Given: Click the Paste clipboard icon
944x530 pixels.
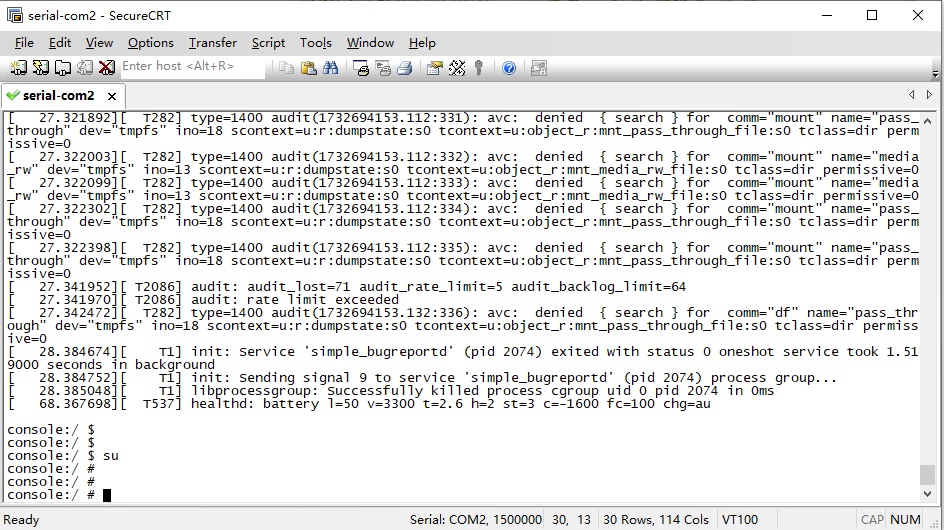Looking at the screenshot, I should (308, 68).
